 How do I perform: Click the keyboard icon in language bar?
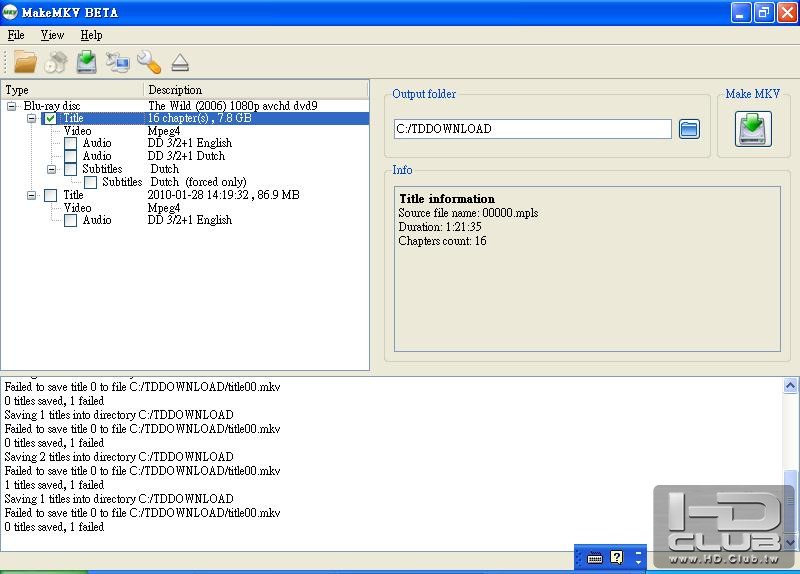(x=595, y=558)
